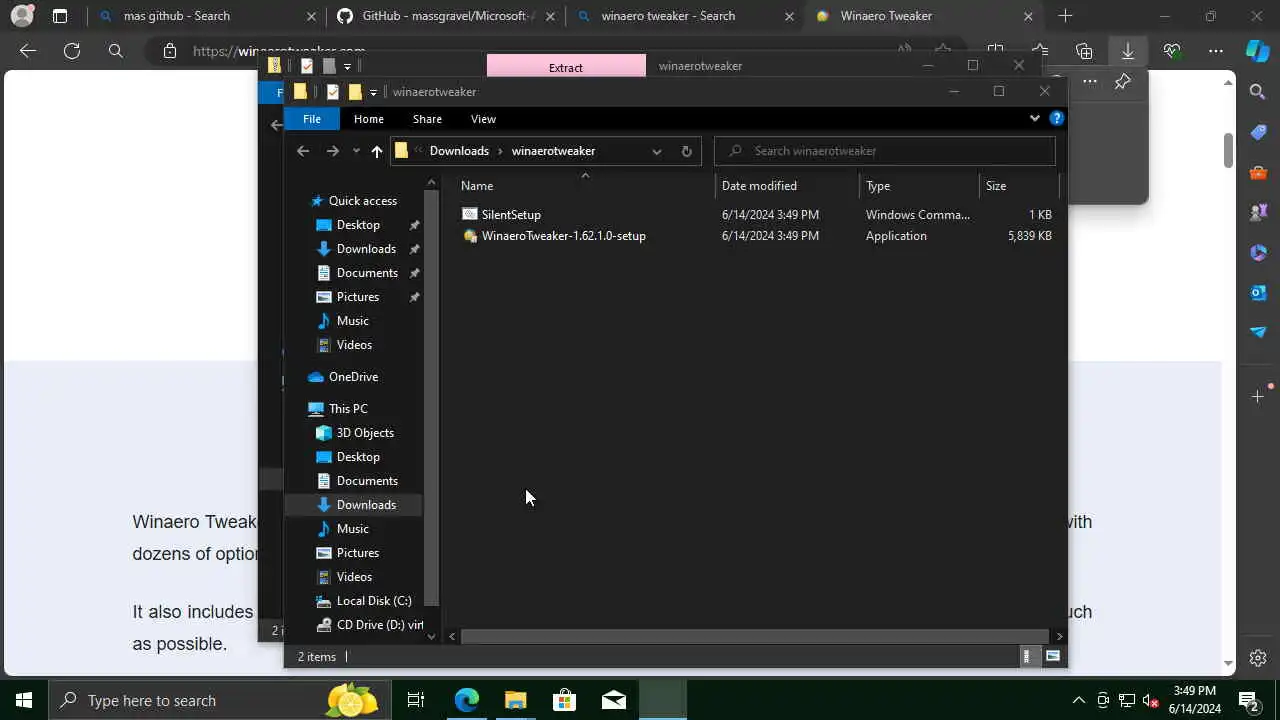Open more options in downloads flyout
This screenshot has width=1280, height=720.
click(1090, 82)
